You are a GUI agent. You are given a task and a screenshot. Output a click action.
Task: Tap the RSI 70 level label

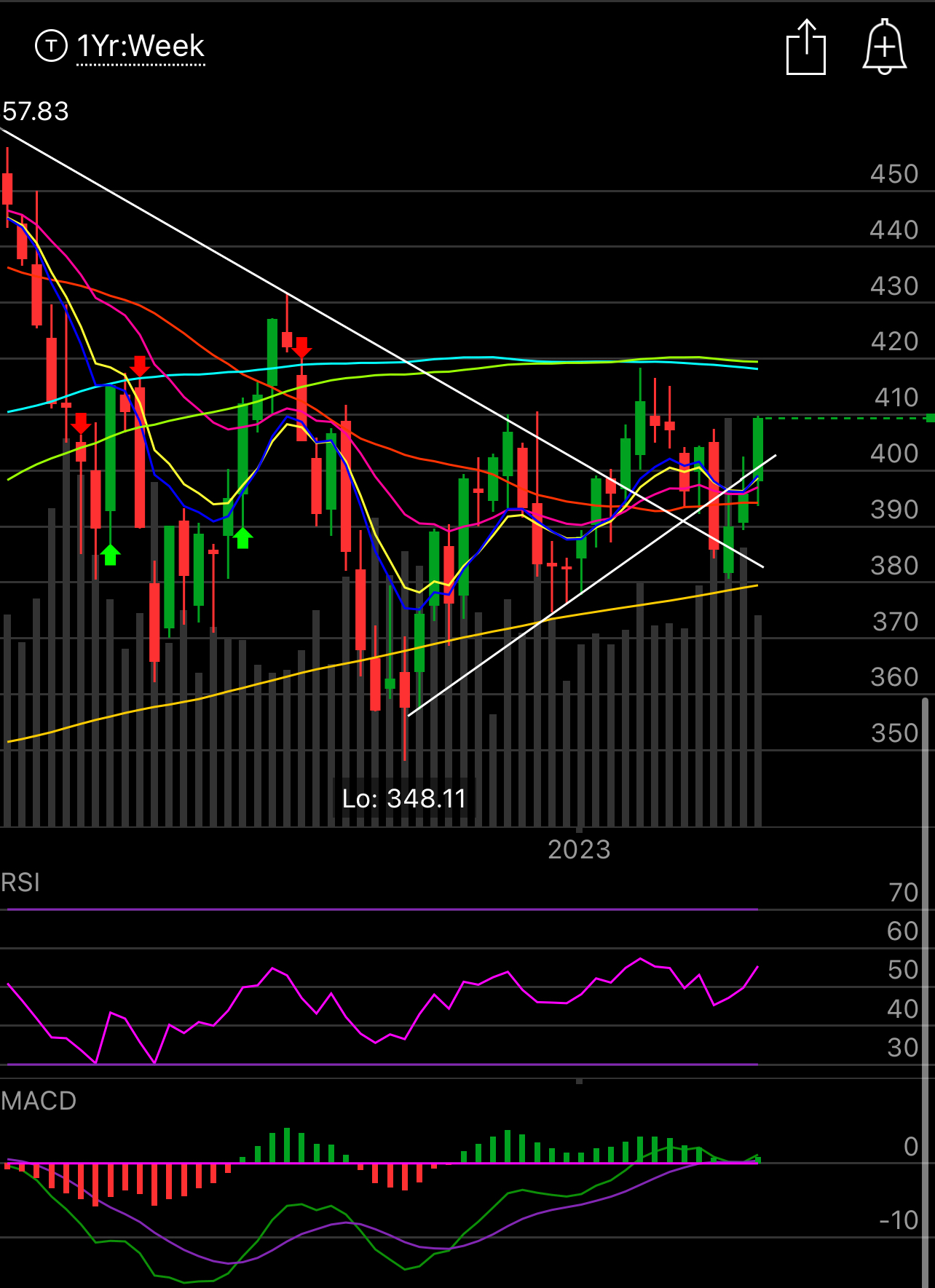[903, 893]
